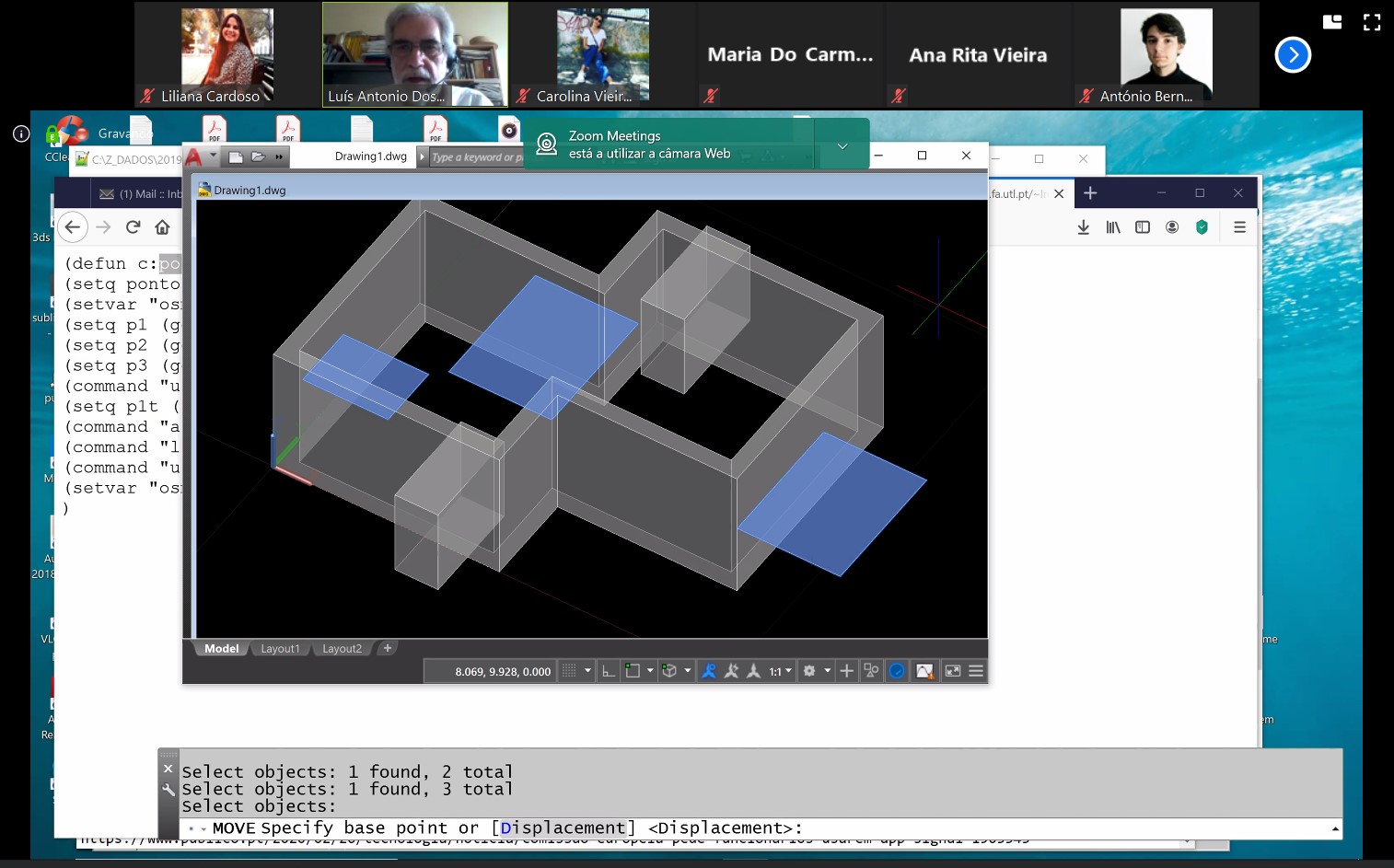Click the annotation monitor plus icon
The height and width of the screenshot is (868, 1394).
pyautogui.click(x=847, y=671)
